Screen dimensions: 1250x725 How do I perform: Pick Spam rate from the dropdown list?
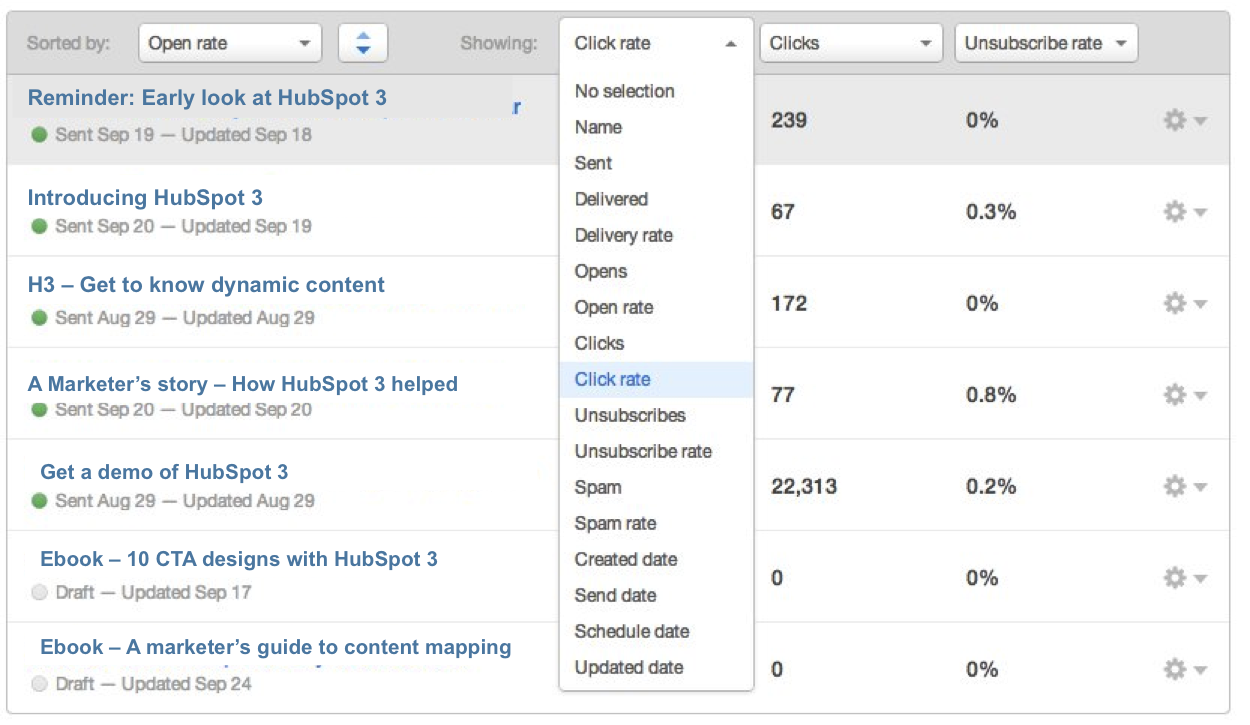point(615,523)
